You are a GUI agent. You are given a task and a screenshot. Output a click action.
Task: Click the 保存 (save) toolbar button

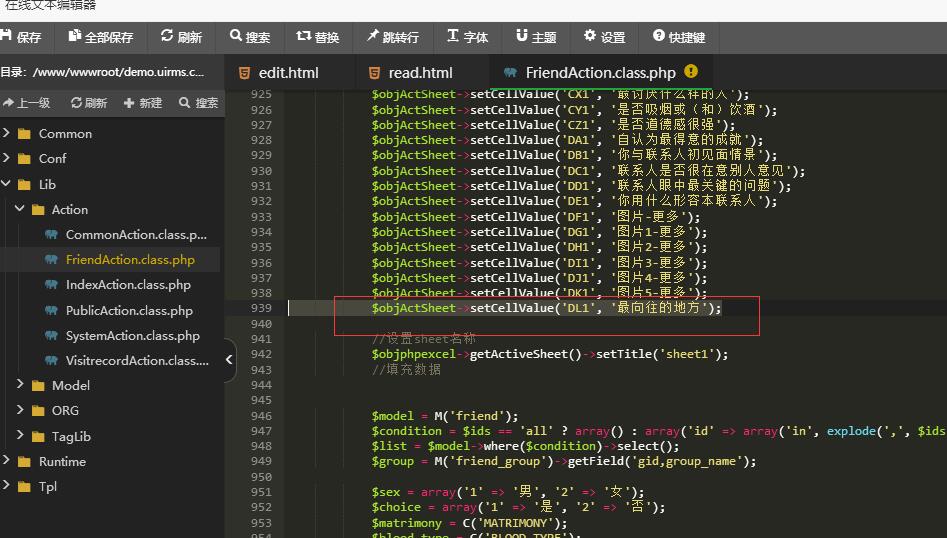click(x=21, y=37)
